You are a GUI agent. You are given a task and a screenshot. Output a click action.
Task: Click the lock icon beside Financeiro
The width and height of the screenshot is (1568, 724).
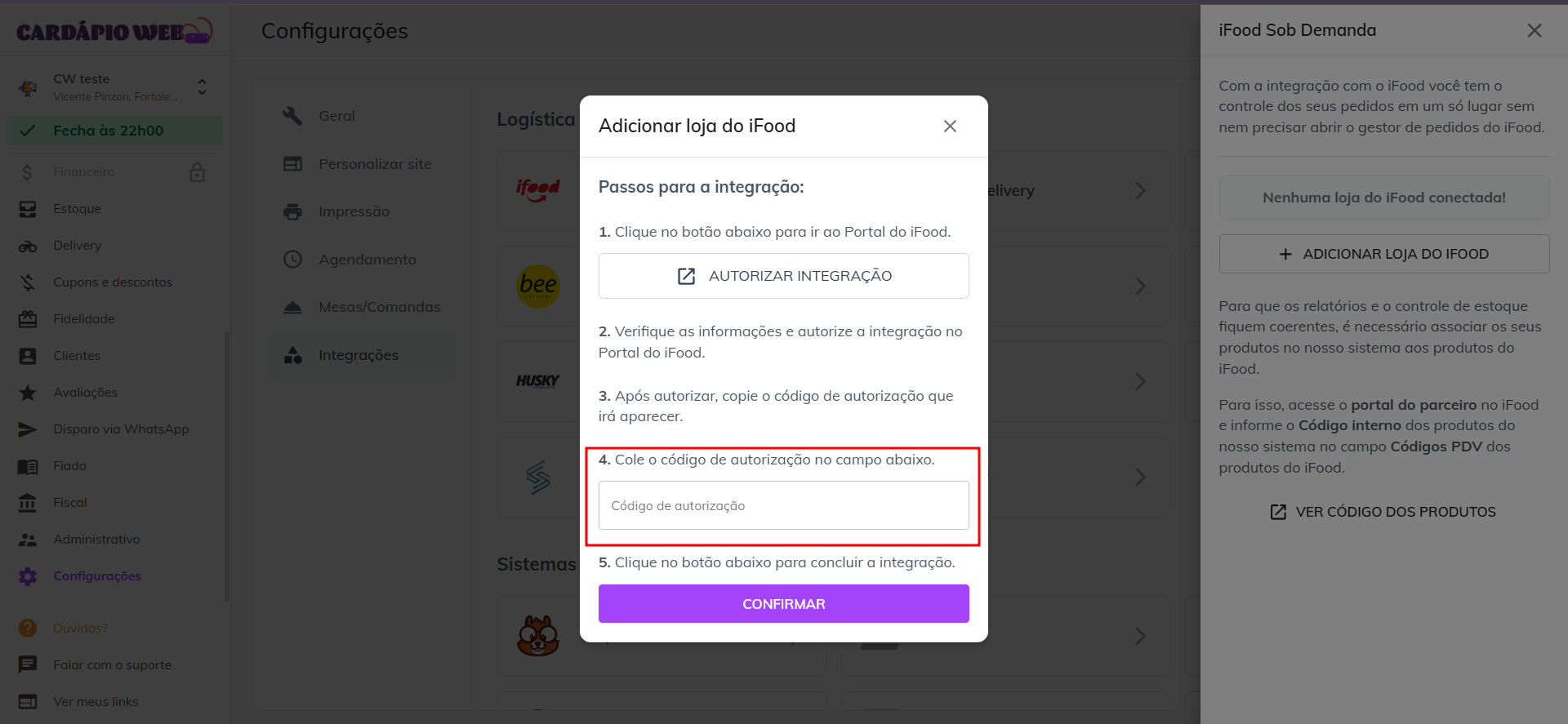click(x=197, y=172)
